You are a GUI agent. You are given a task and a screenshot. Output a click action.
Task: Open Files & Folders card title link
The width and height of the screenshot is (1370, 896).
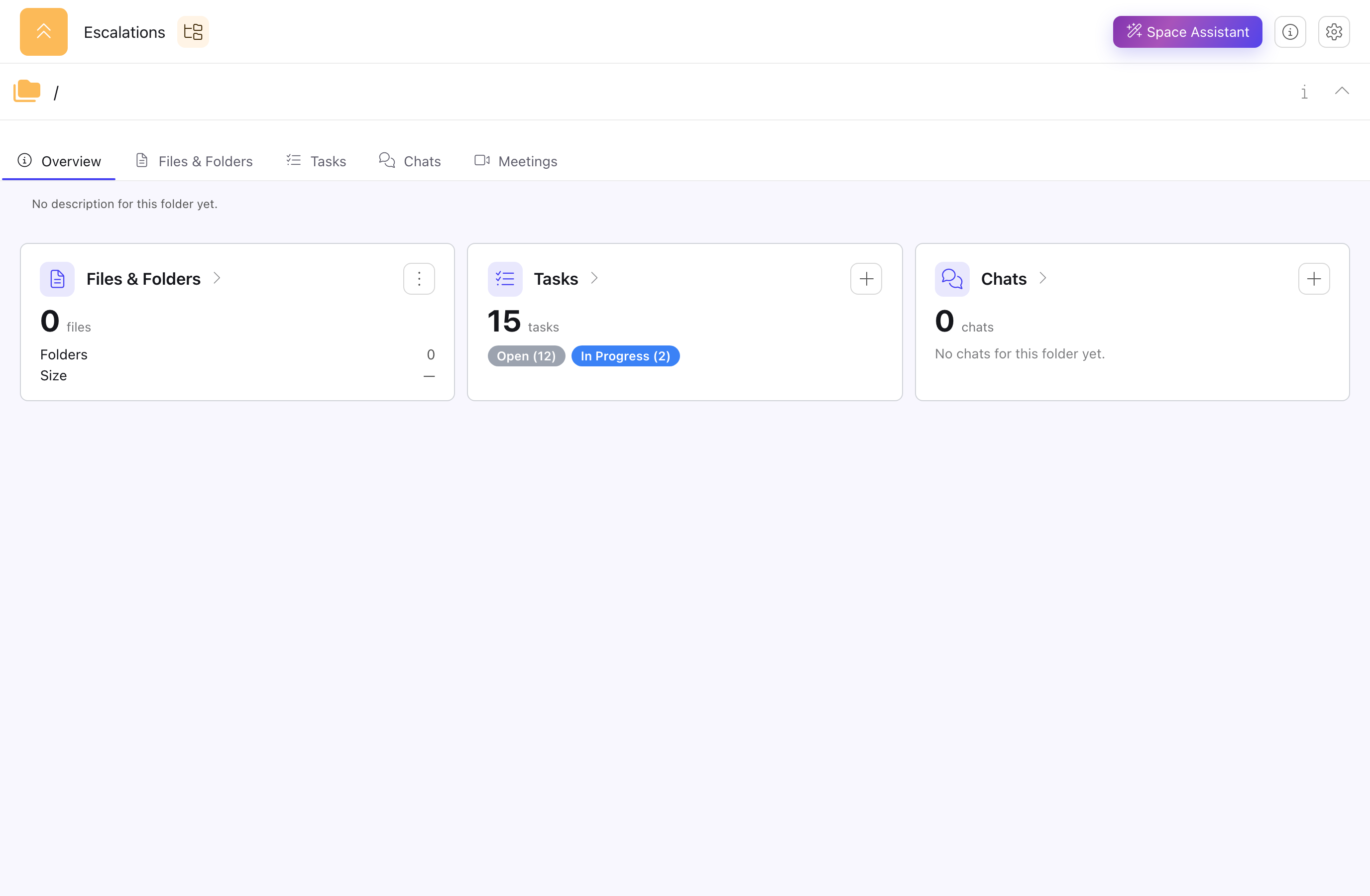click(x=143, y=279)
